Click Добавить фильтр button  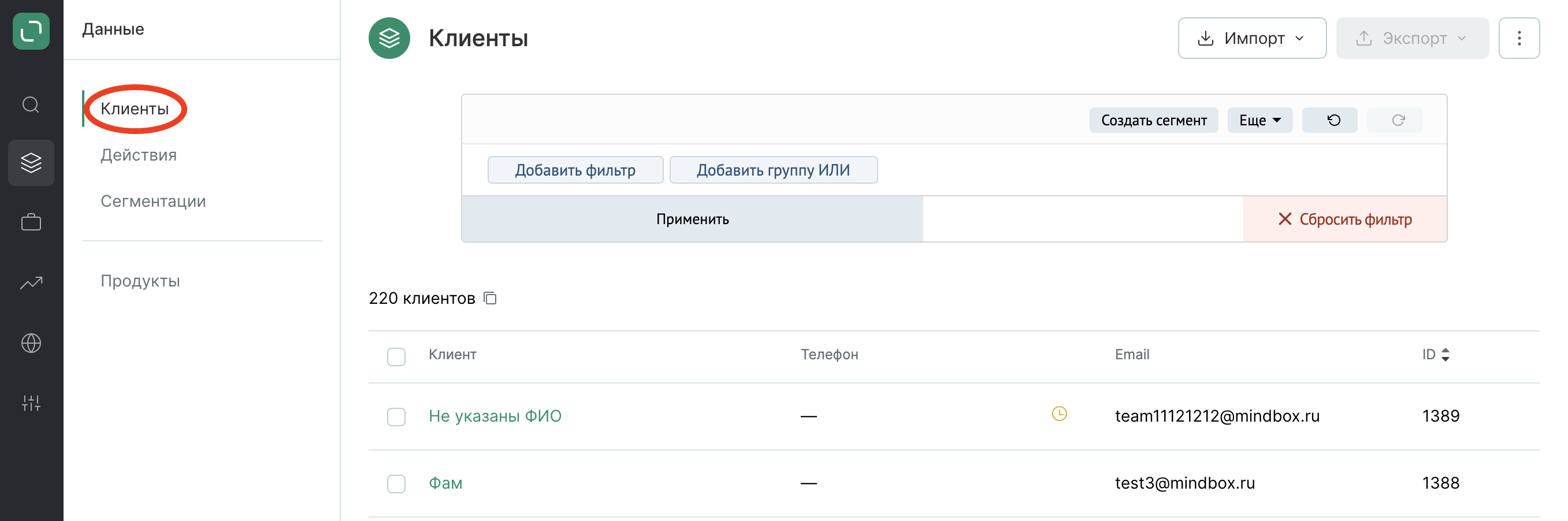click(575, 170)
